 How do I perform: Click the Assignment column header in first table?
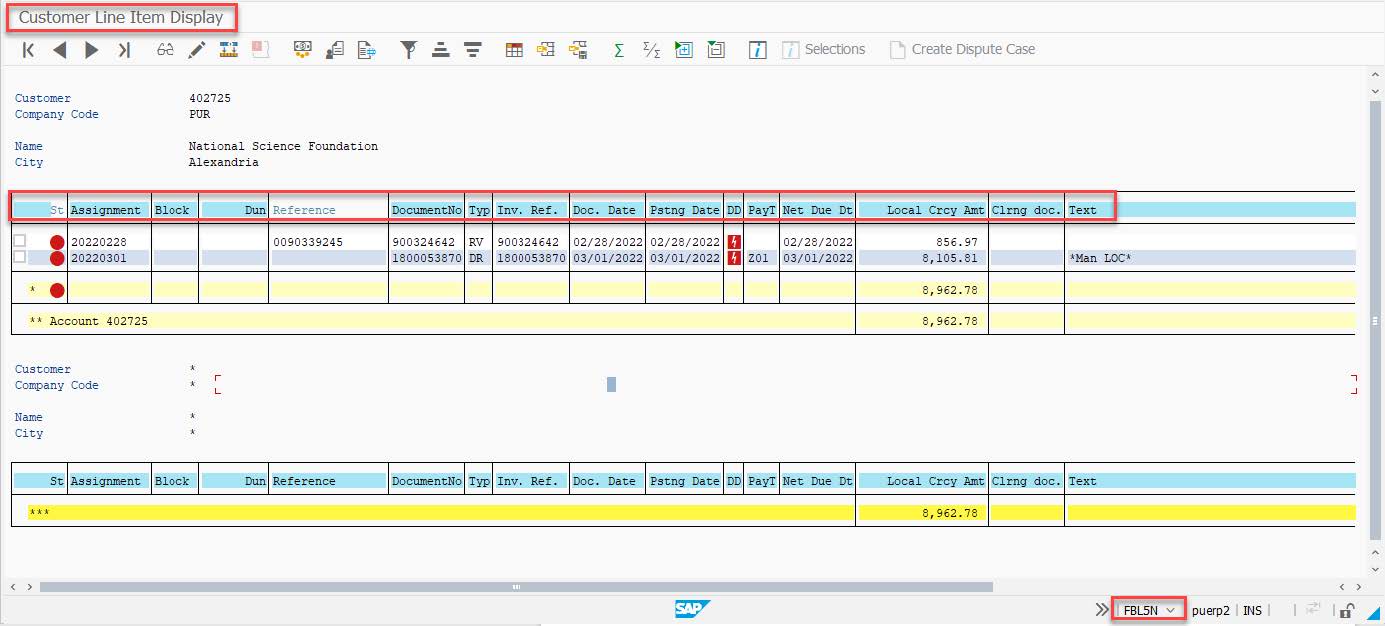tap(110, 210)
